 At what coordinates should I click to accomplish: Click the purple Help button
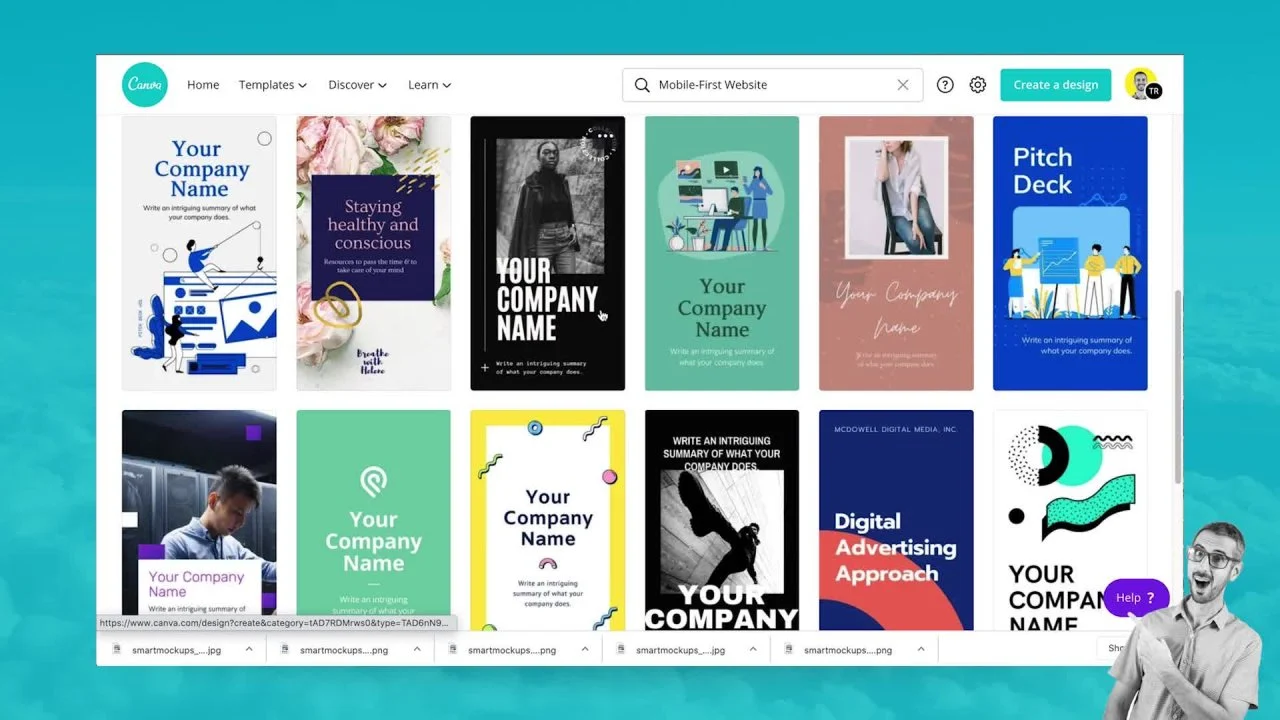coord(1136,598)
